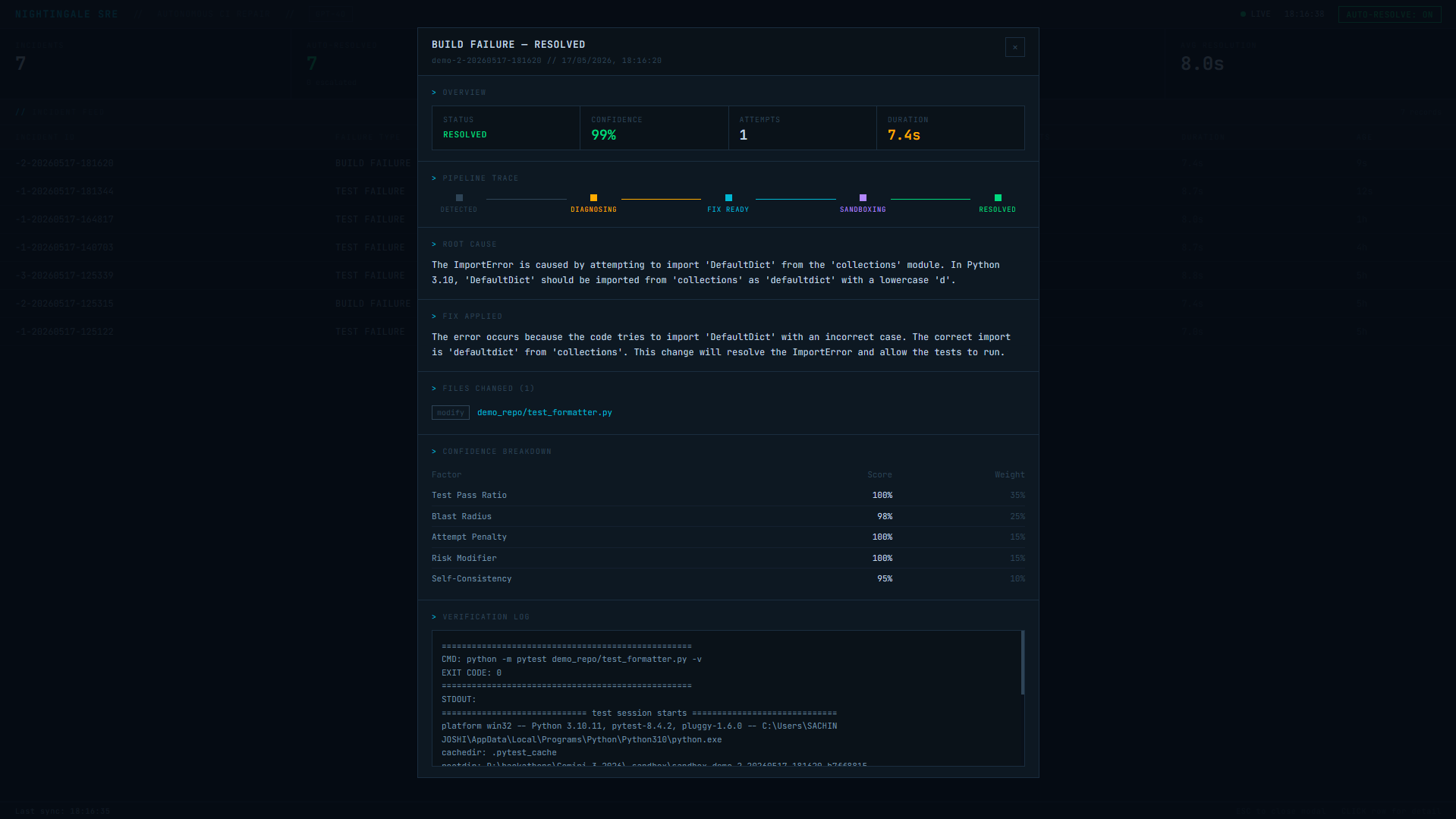
Task: Open incident -3-20260517-125339 in the background feed
Action: tap(64, 276)
